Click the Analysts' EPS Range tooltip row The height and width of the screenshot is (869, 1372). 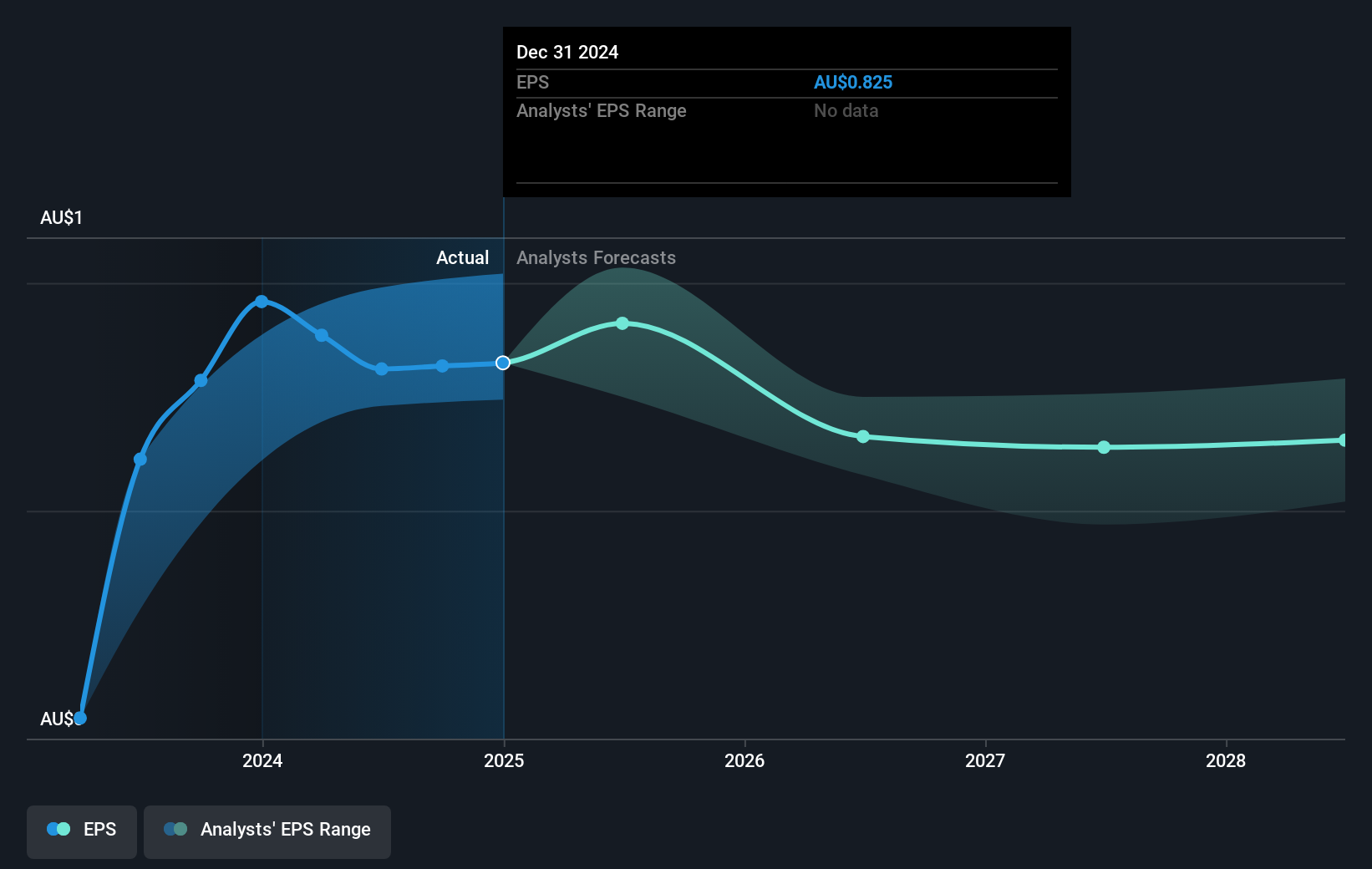pyautogui.click(x=602, y=110)
